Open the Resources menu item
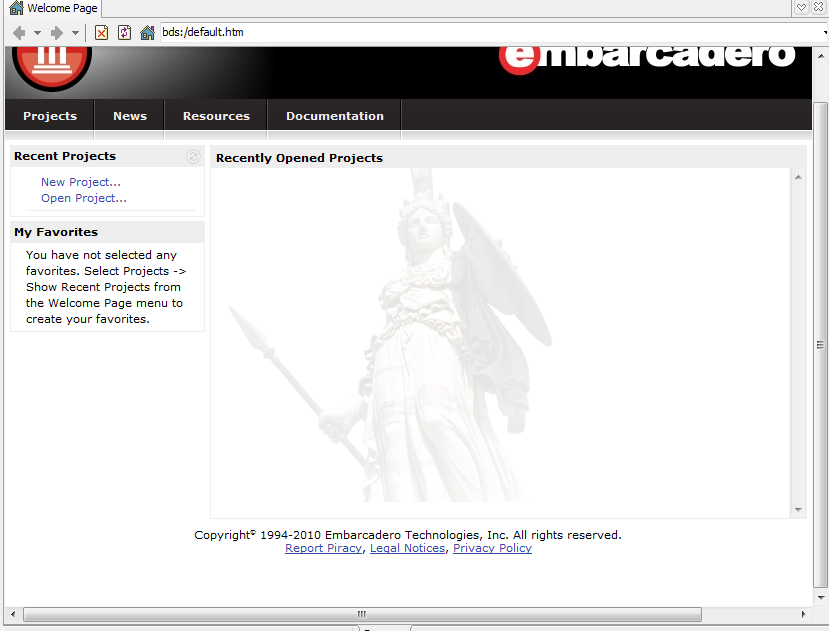 click(216, 116)
